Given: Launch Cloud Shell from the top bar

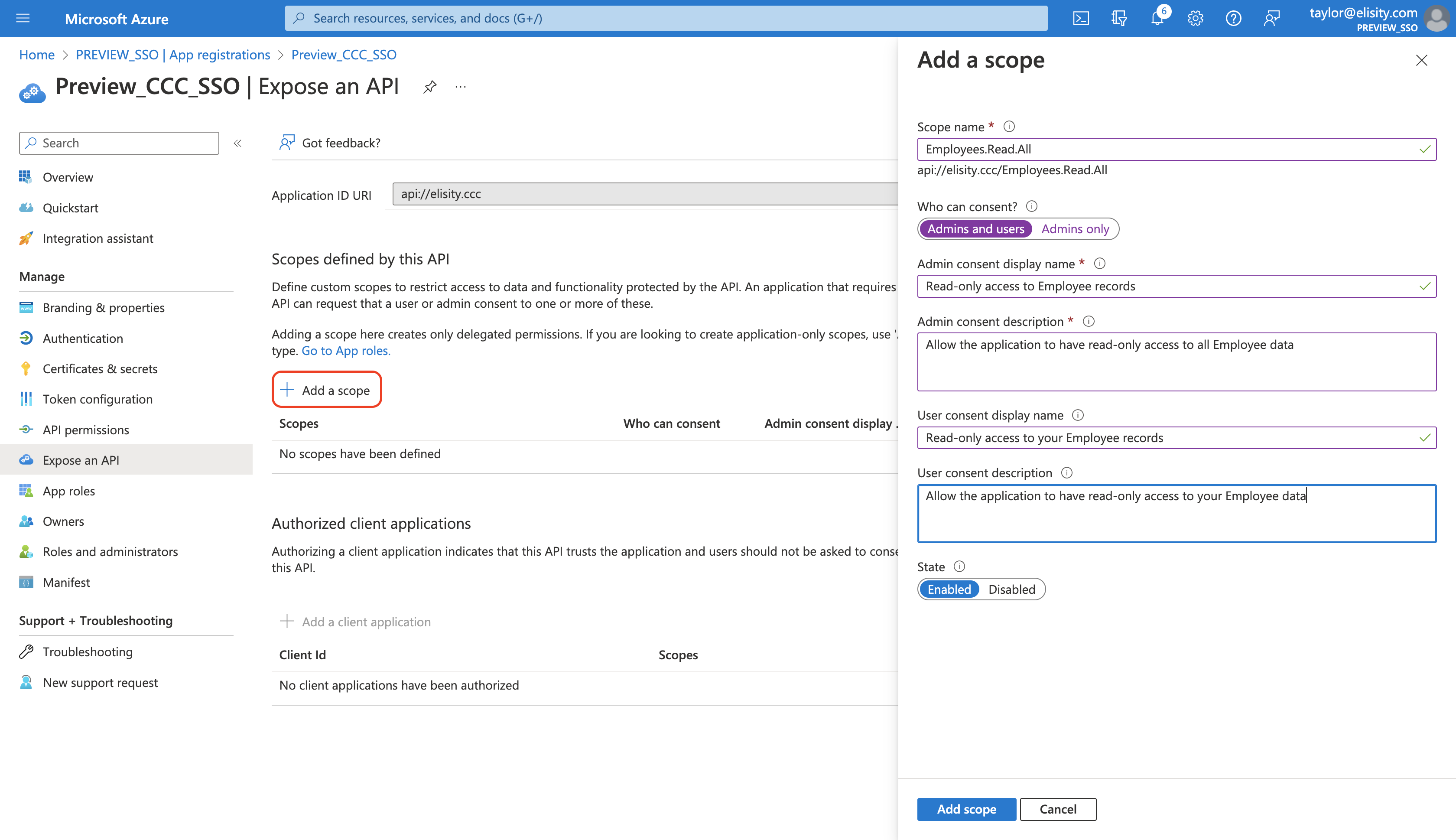Looking at the screenshot, I should 1081,19.
